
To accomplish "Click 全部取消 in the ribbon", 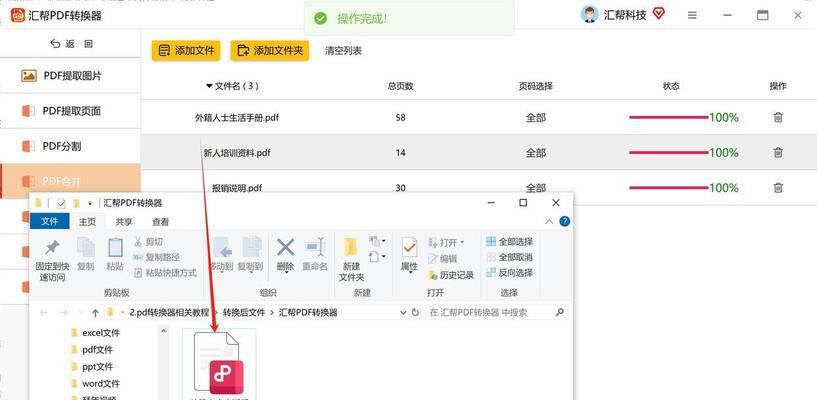I will tap(510, 257).
